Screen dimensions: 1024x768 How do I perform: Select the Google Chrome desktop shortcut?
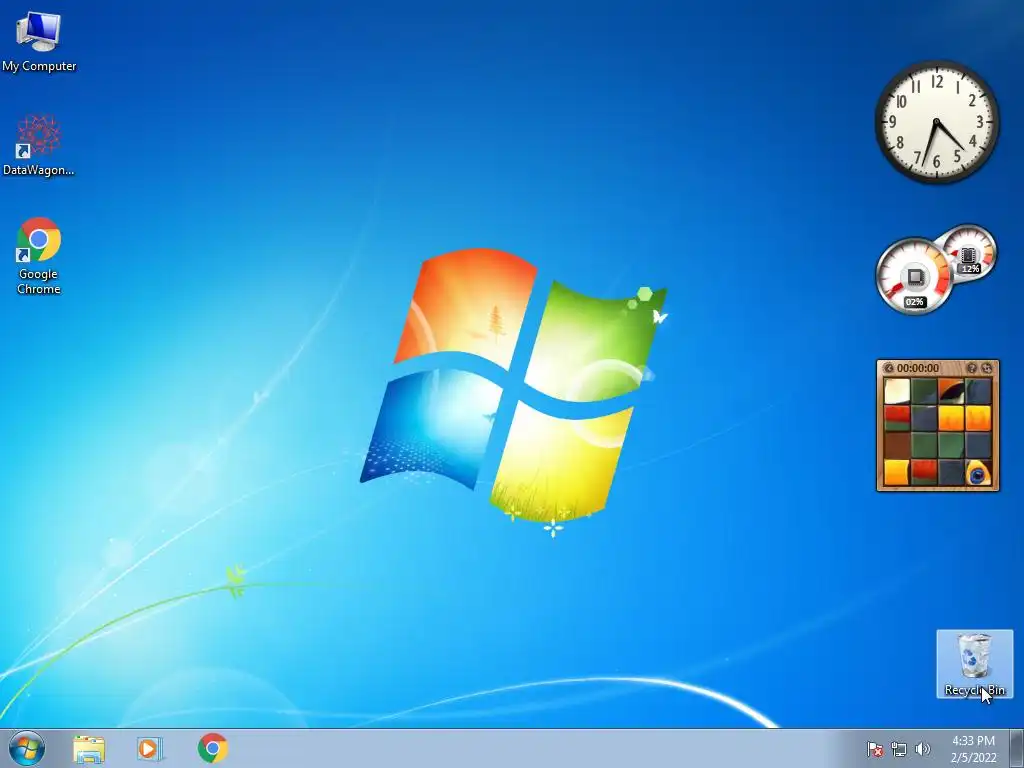[x=39, y=256]
